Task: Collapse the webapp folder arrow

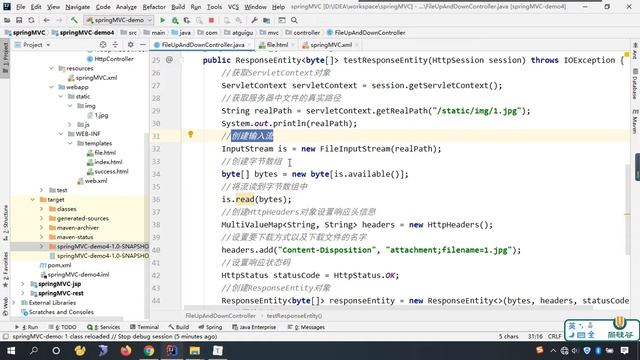Action: point(51,87)
